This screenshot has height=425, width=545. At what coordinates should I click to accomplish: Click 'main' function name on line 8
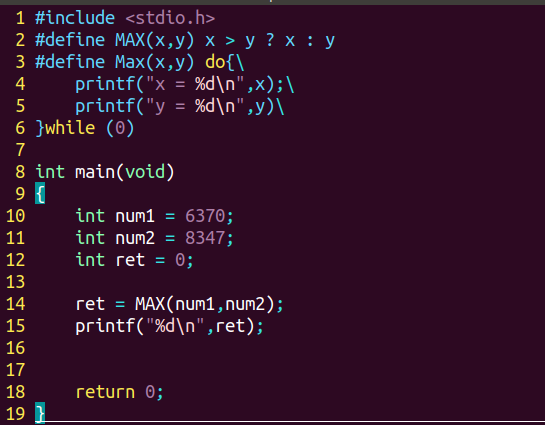(x=95, y=172)
